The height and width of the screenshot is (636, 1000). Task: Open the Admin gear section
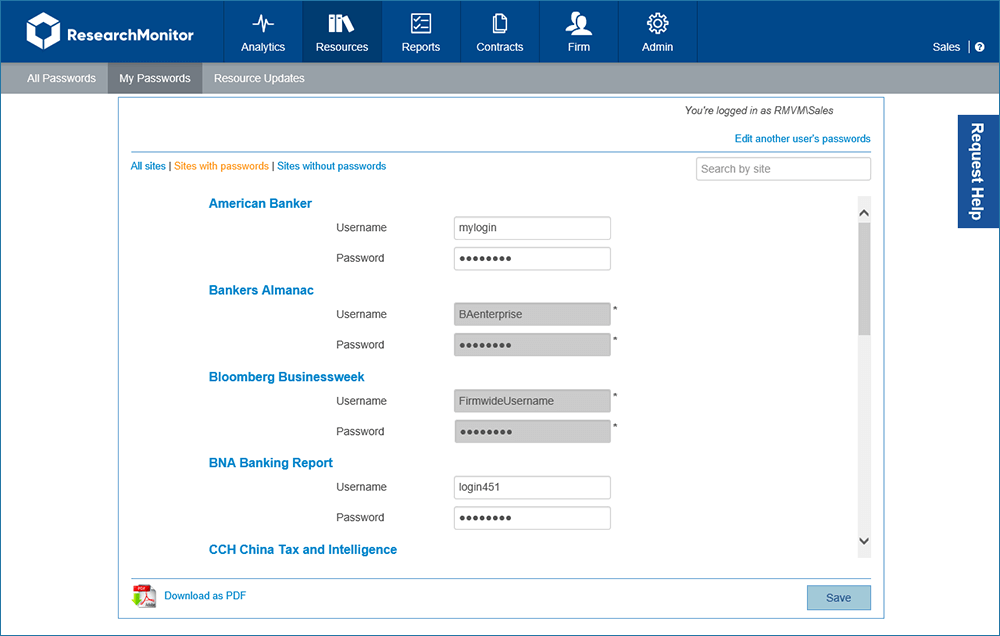click(658, 32)
